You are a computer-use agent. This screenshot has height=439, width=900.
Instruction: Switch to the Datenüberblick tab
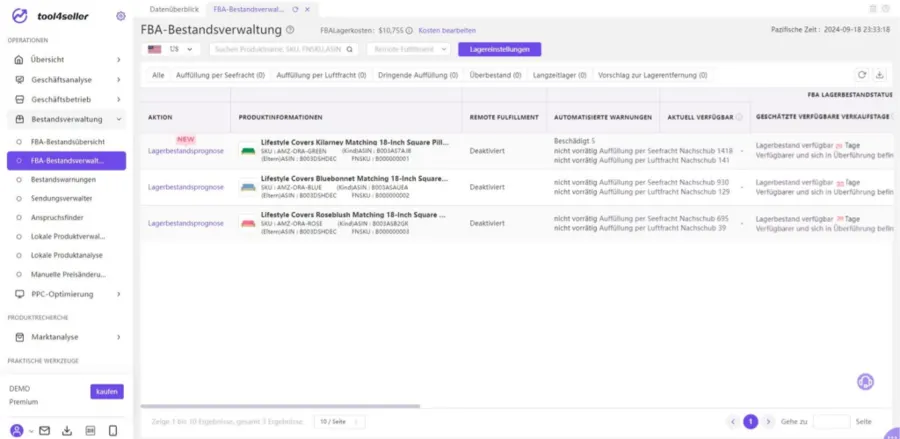(174, 9)
